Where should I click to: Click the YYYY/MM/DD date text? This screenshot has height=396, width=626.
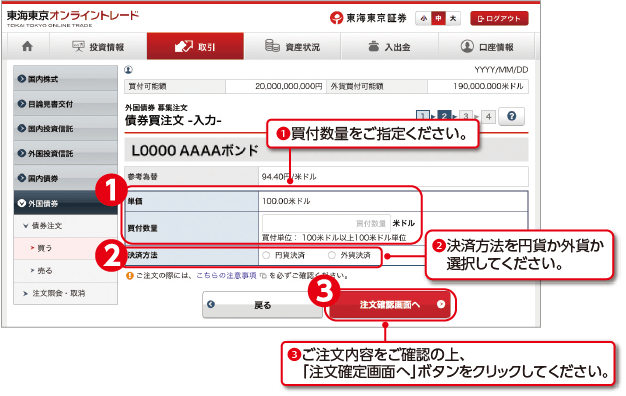[501, 70]
